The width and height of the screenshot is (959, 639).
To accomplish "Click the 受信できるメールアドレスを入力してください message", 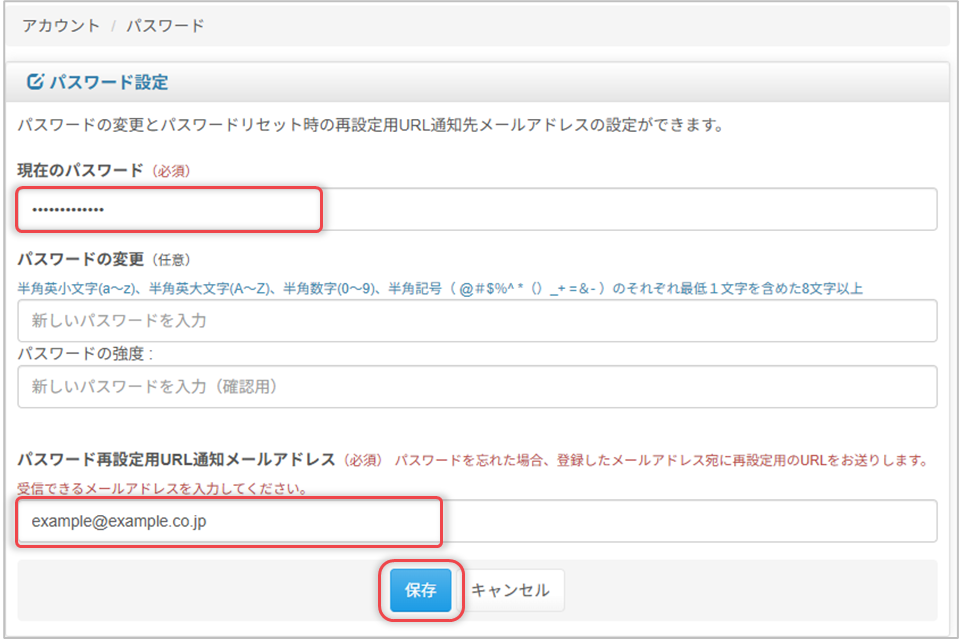I will tap(162, 489).
